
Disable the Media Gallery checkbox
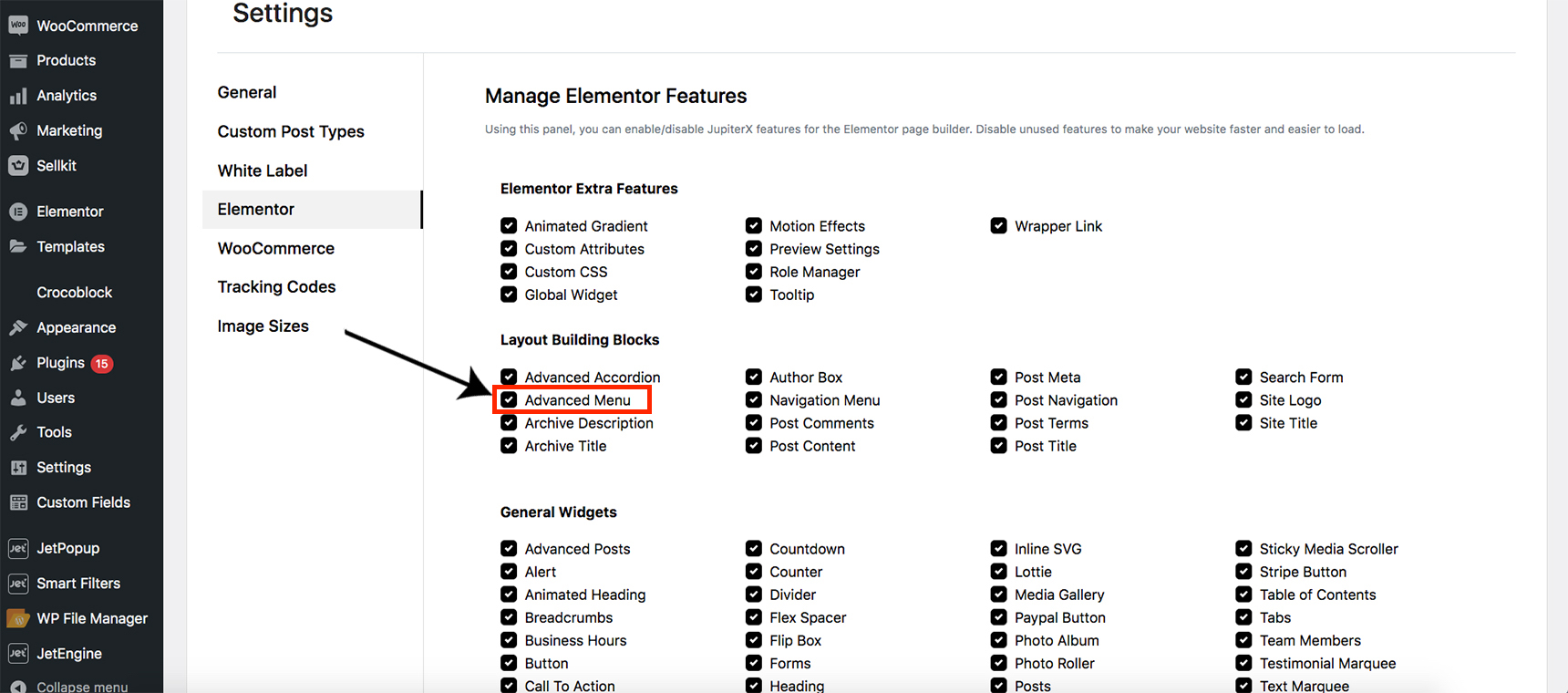click(999, 594)
